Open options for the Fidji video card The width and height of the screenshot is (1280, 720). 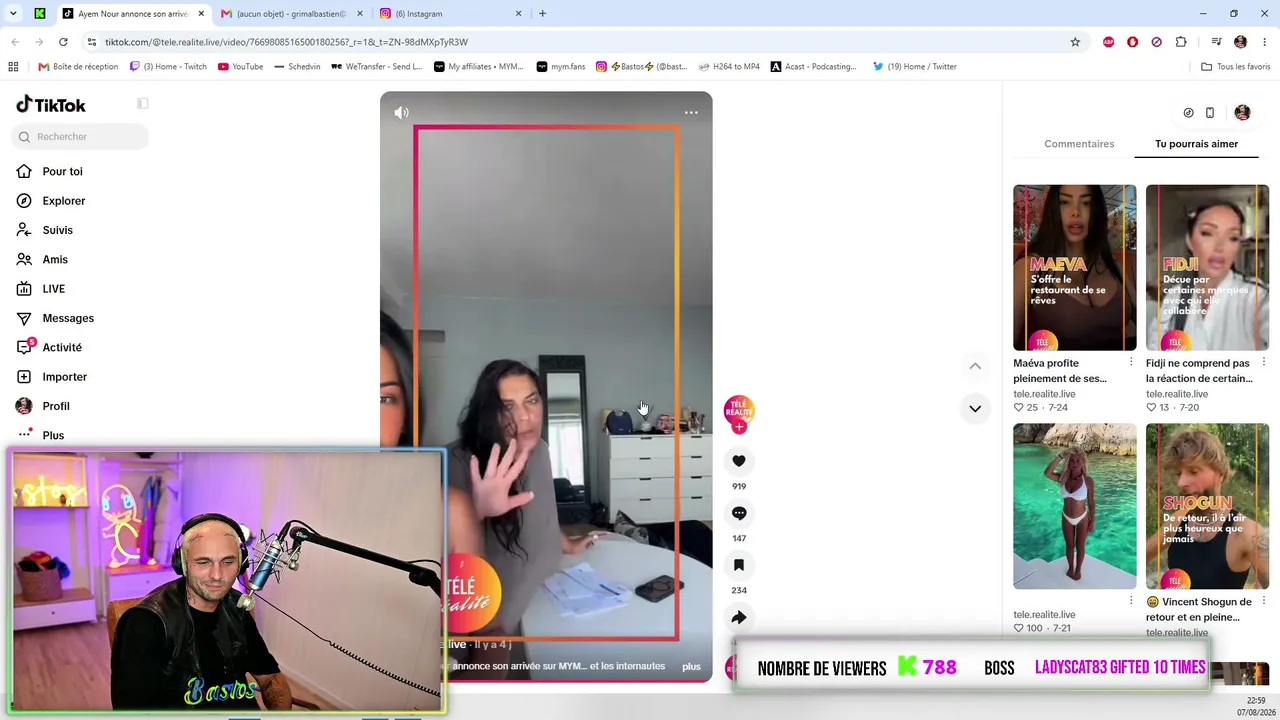click(1263, 362)
